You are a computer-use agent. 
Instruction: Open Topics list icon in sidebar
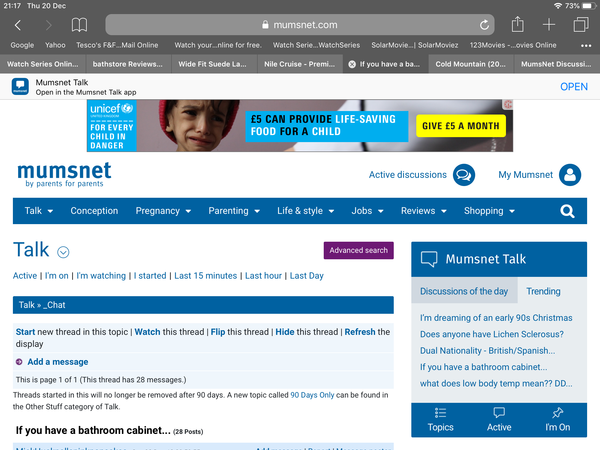[440, 413]
